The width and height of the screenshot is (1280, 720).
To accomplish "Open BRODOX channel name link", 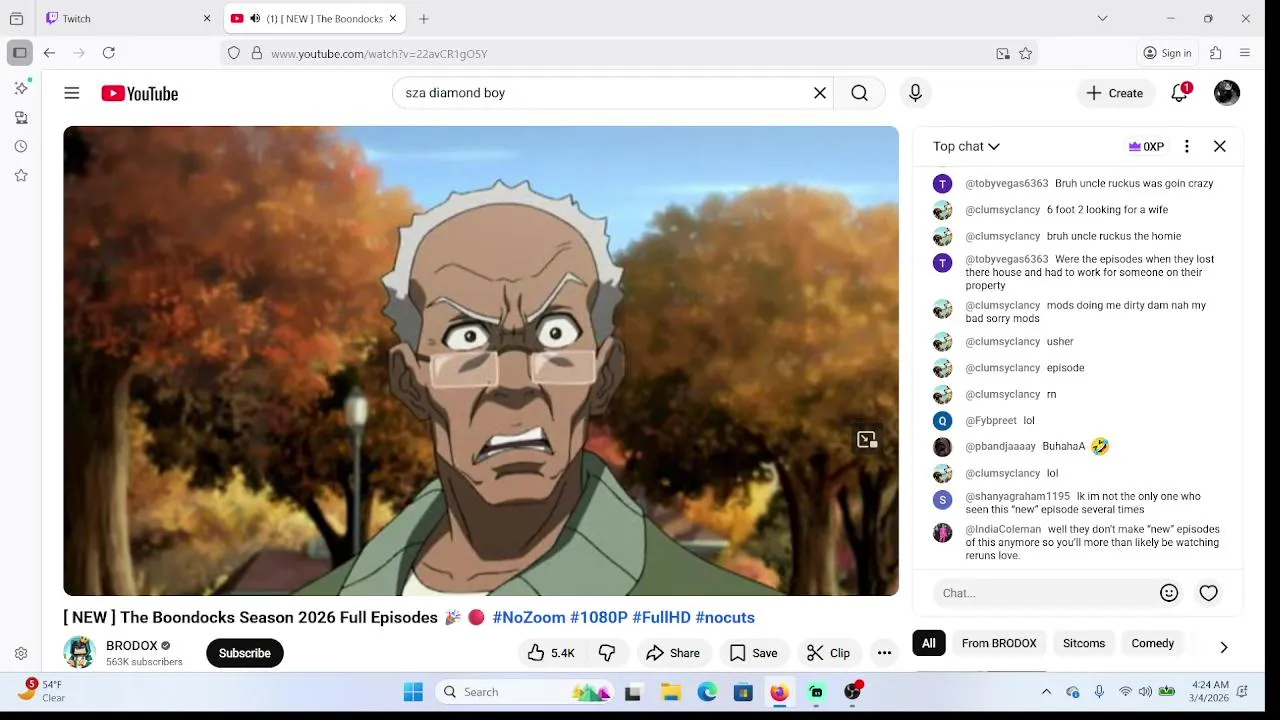I will coord(132,646).
